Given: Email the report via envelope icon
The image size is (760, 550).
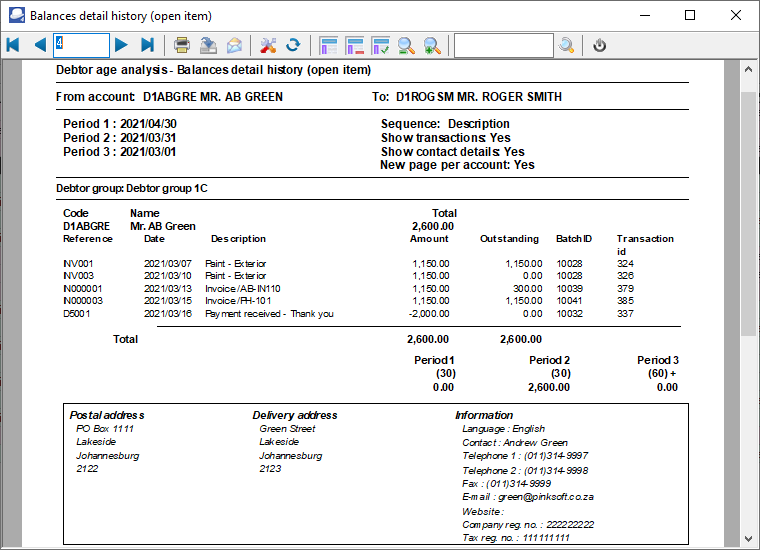Looking at the screenshot, I should (234, 45).
